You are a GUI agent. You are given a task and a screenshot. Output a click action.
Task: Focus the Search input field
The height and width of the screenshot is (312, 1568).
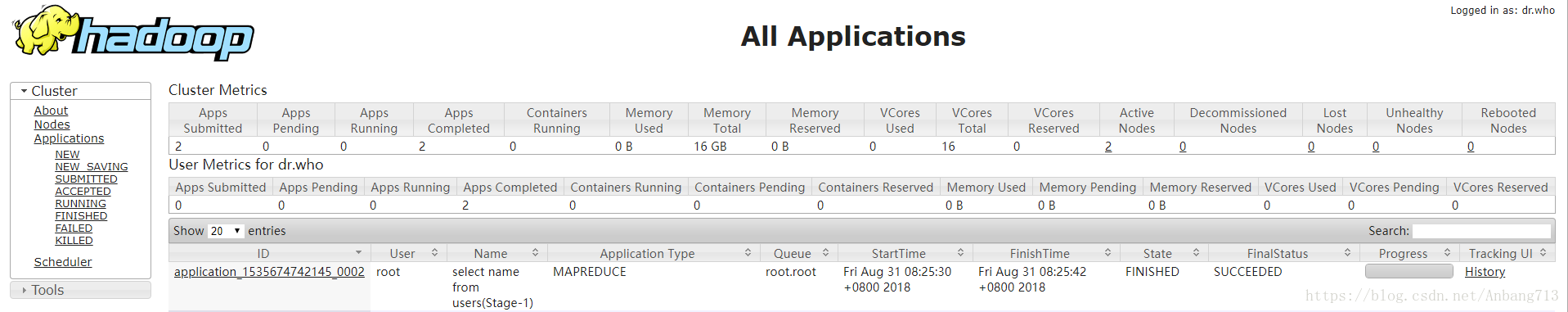pyautogui.click(x=1481, y=231)
